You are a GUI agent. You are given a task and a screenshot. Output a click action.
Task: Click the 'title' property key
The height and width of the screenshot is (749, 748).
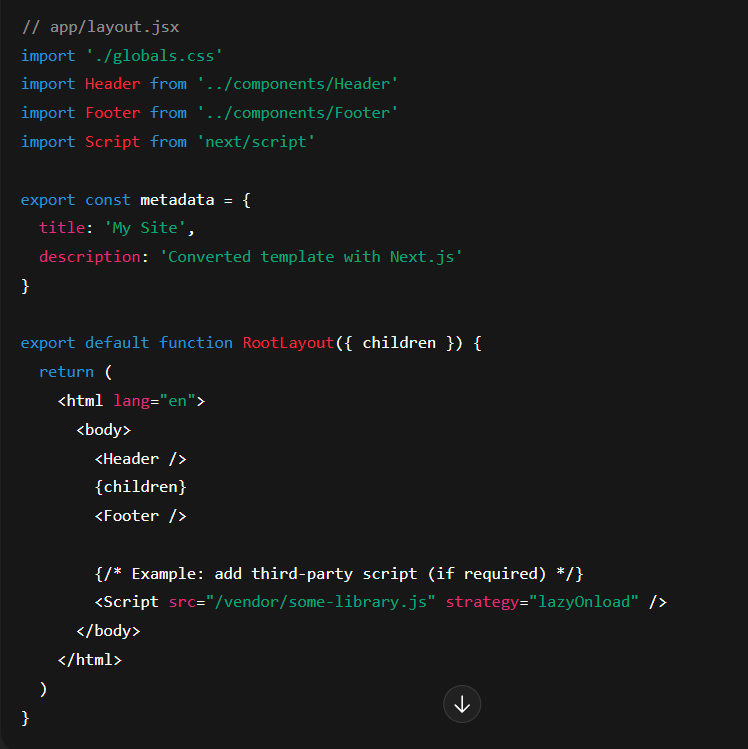coord(62,228)
